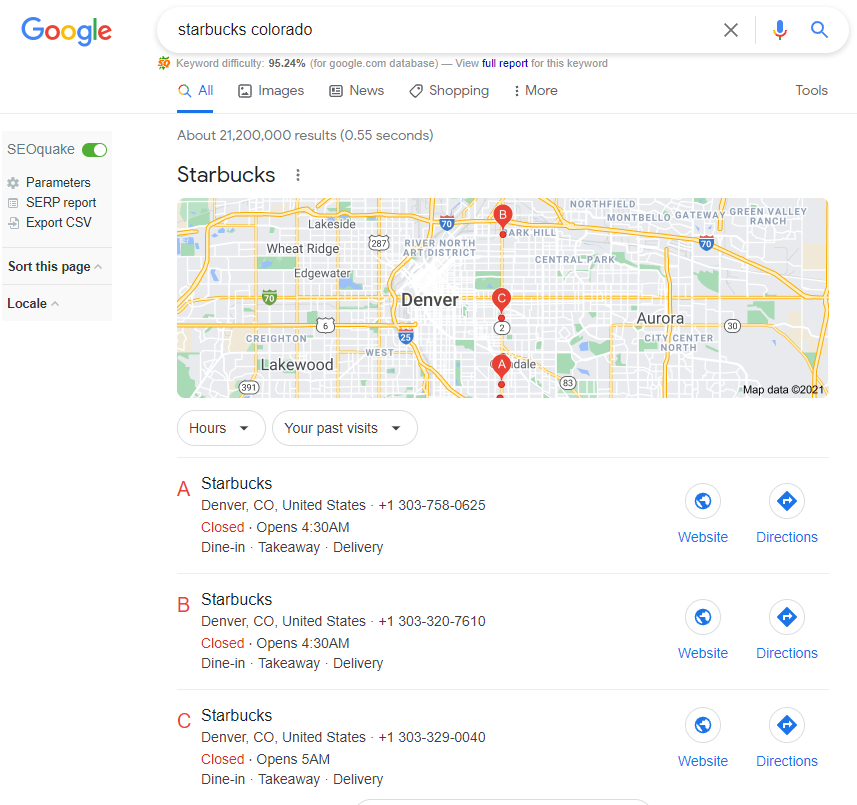Open the Hours filter dropdown
This screenshot has height=805, width=857.
(221, 428)
